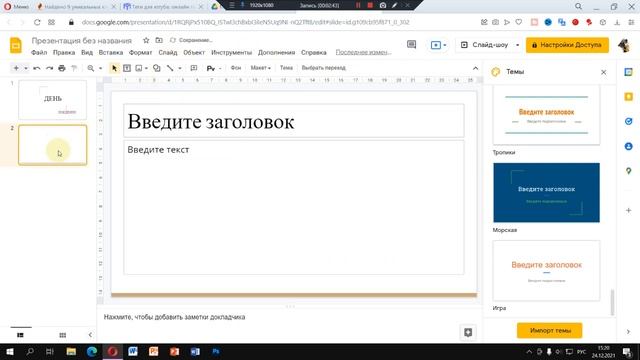The image size is (640, 360).
Task: Insert a text box
Action: [127, 68]
